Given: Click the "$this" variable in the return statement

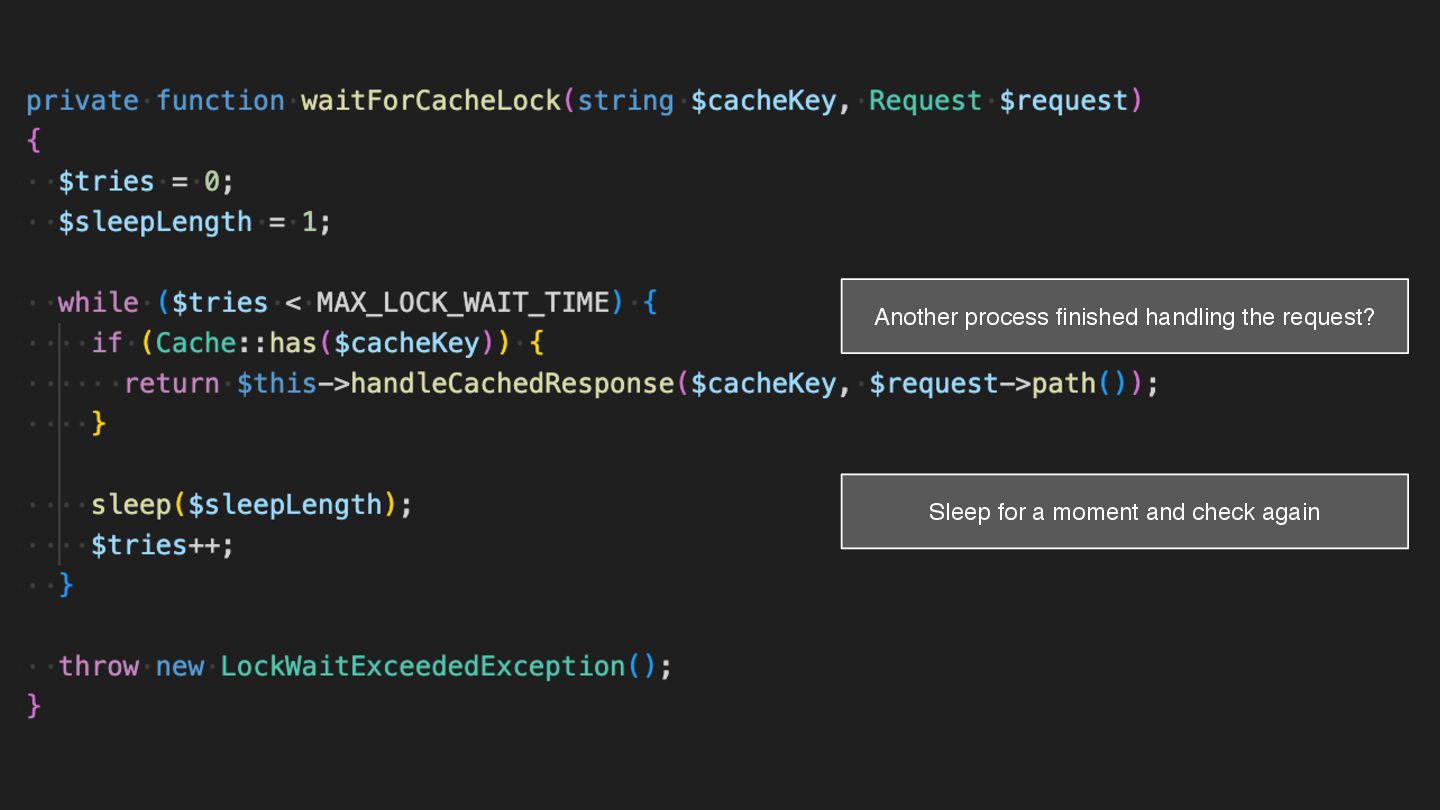Looking at the screenshot, I should click(277, 384).
